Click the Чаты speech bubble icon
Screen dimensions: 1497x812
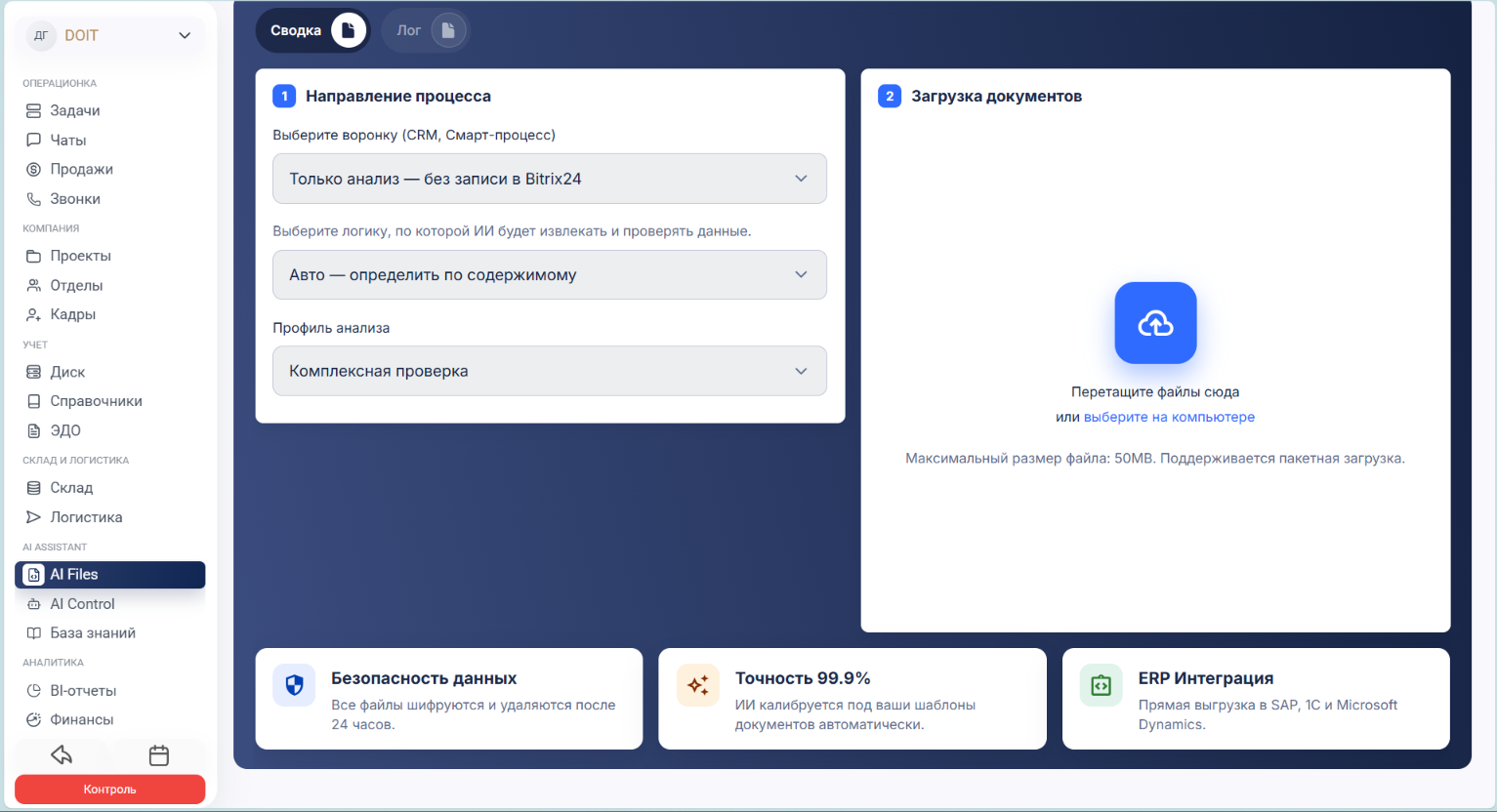click(x=33, y=140)
